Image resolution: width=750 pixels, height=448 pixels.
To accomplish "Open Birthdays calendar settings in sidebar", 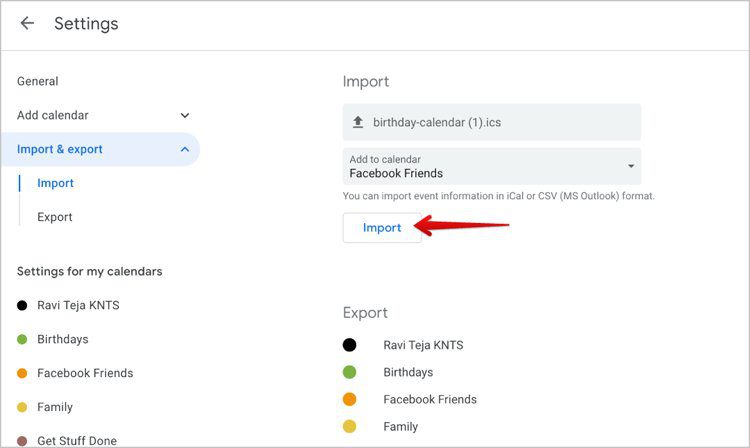I will click(63, 339).
